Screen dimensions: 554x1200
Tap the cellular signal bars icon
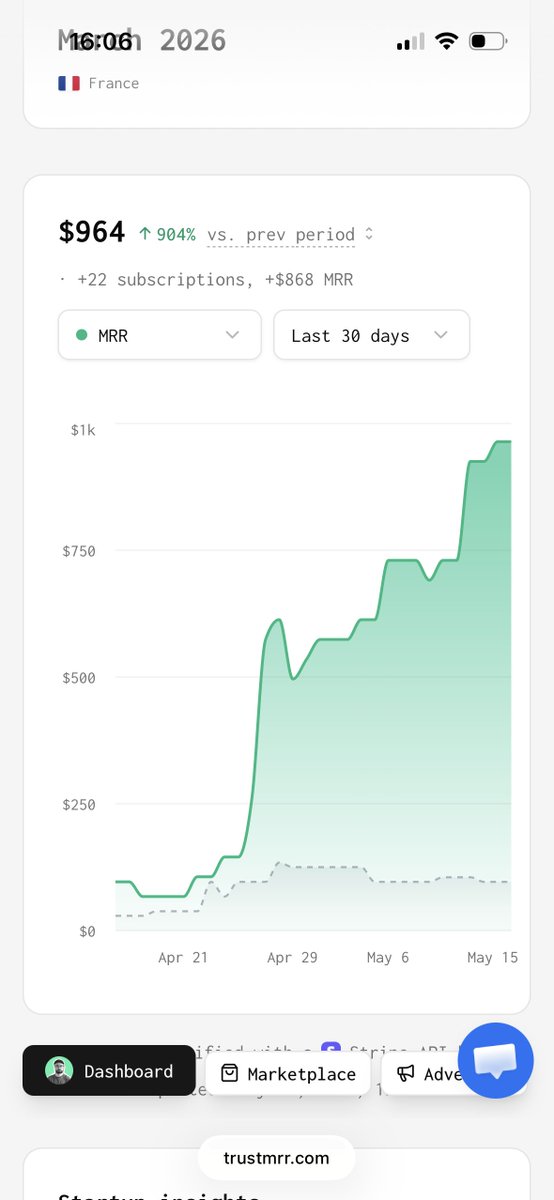click(x=410, y=42)
